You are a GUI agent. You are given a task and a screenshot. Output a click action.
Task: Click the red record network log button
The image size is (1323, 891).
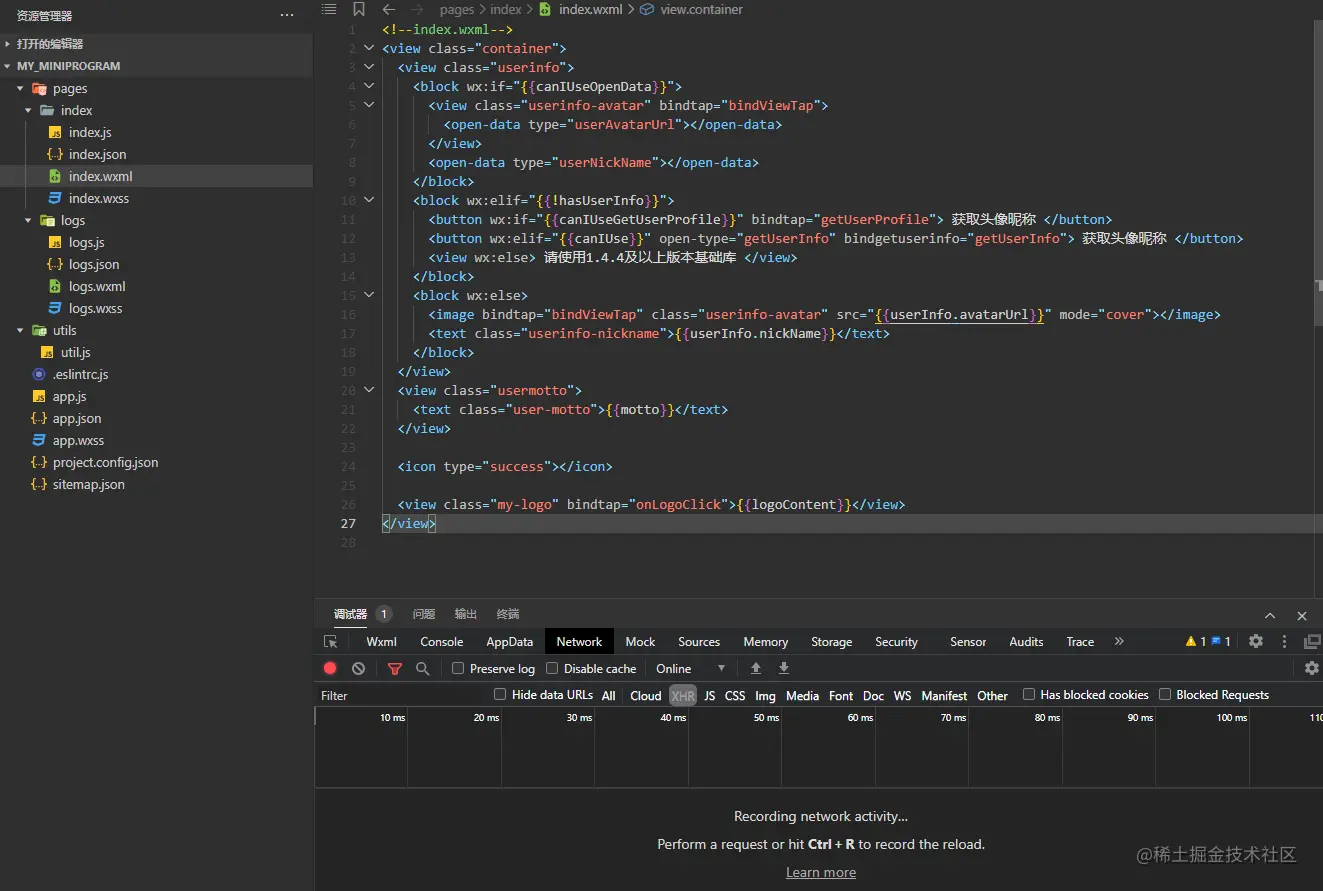(x=330, y=668)
